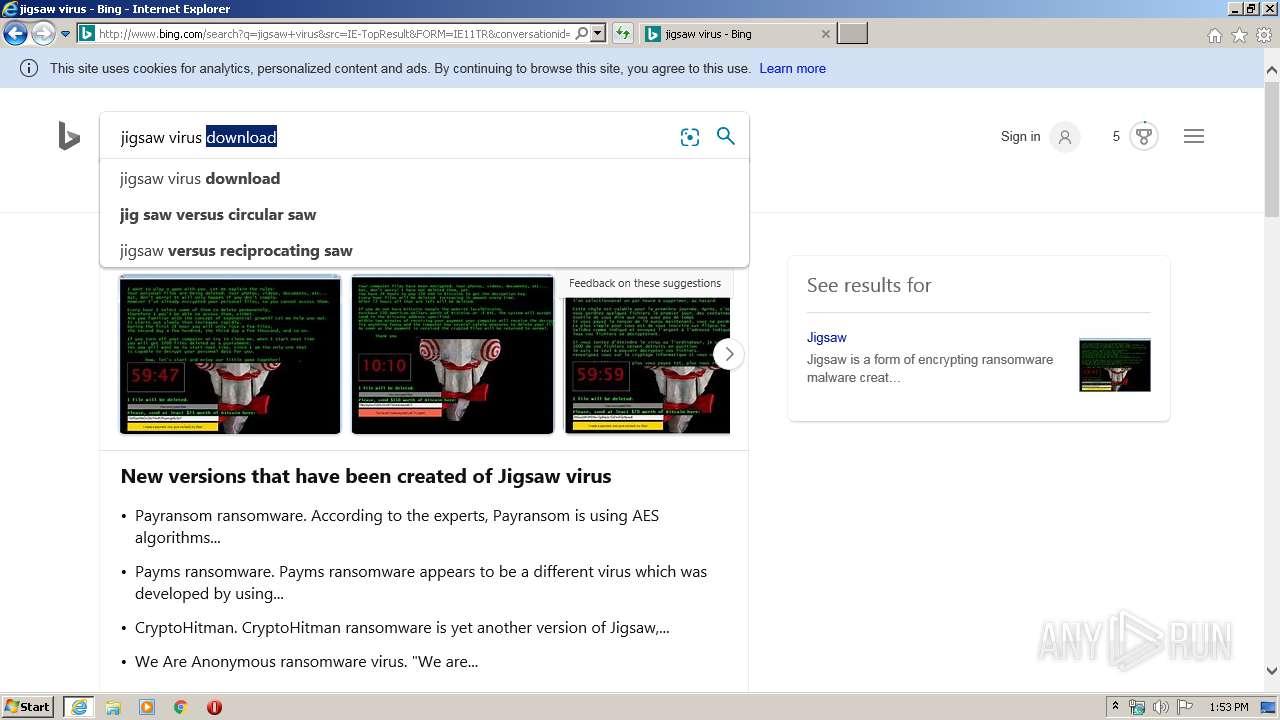This screenshot has width=1280, height=720.
Task: Click 'Sign in' on Bing
Action: pyautogui.click(x=1020, y=136)
